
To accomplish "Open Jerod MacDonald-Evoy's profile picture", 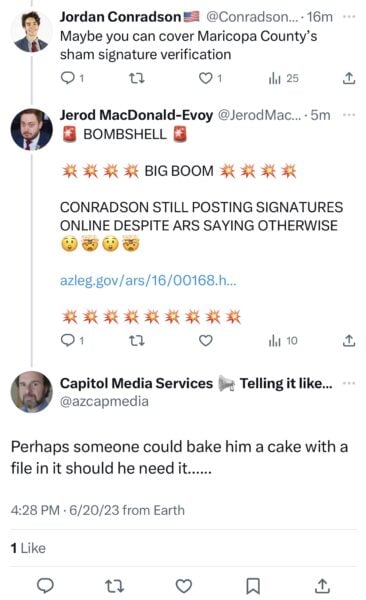I will point(31,129).
